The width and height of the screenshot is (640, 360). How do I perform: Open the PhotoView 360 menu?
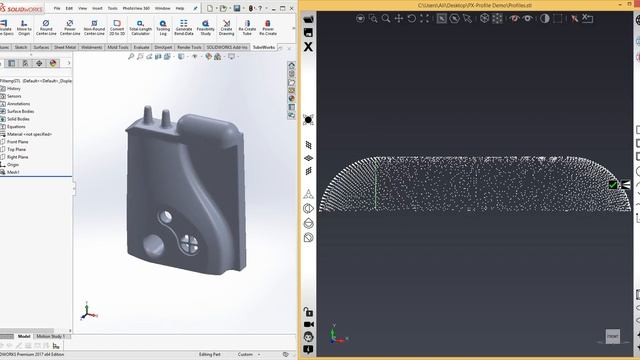pos(135,8)
